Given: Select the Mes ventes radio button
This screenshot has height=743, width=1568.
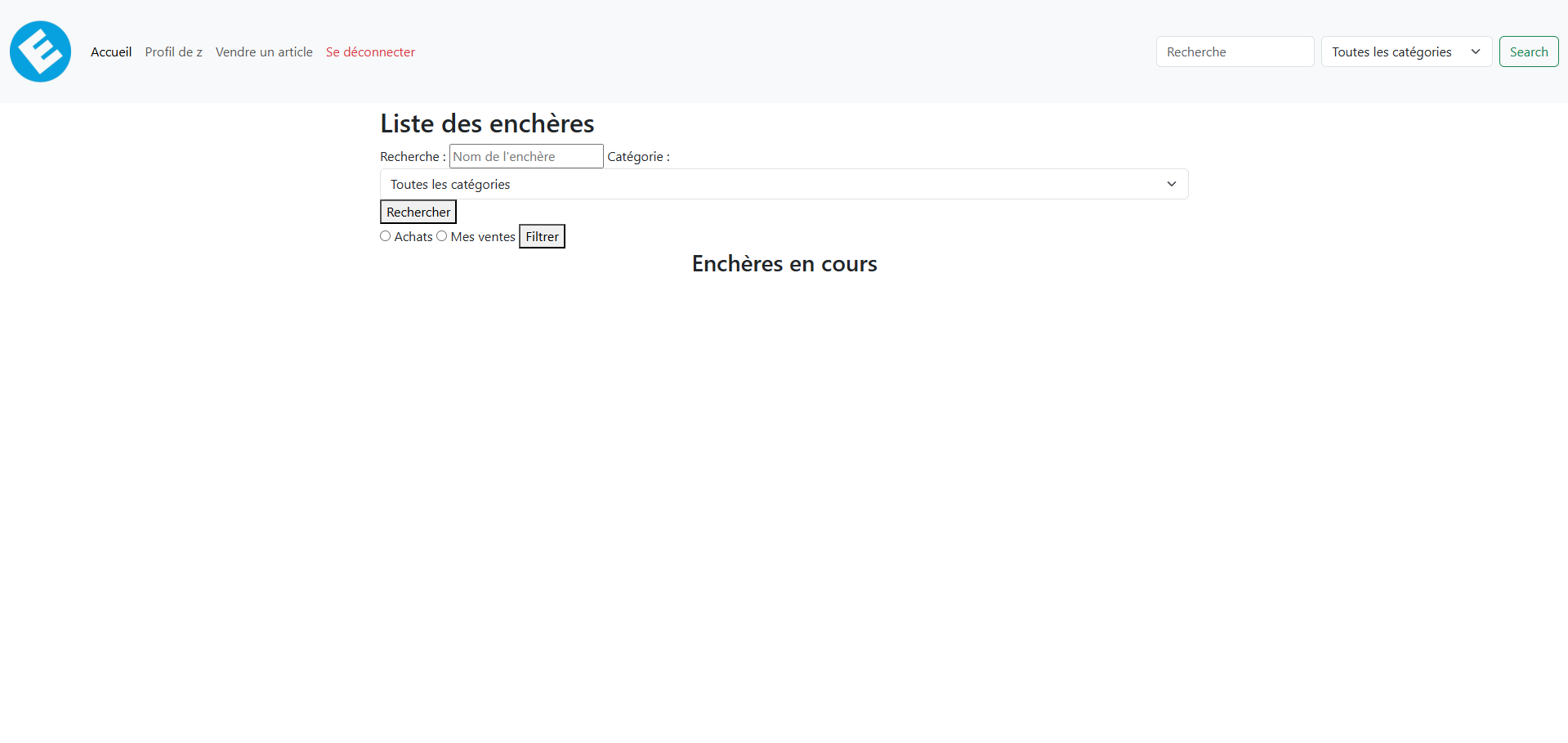Looking at the screenshot, I should 441,236.
